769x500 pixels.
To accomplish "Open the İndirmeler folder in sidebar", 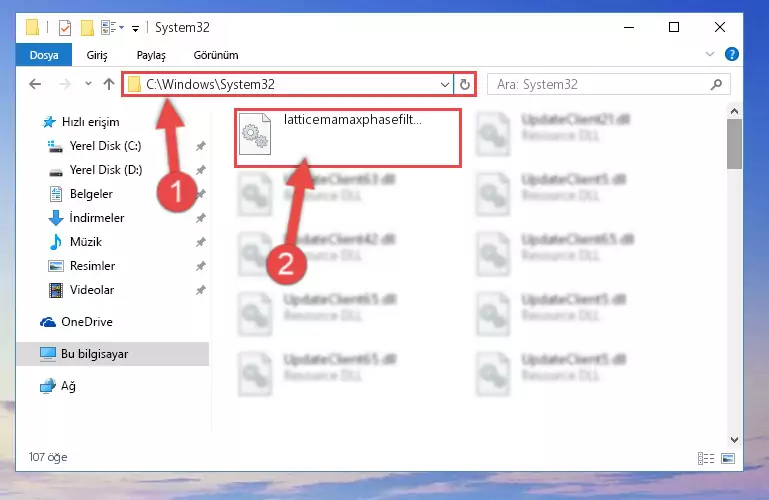I will pos(96,218).
